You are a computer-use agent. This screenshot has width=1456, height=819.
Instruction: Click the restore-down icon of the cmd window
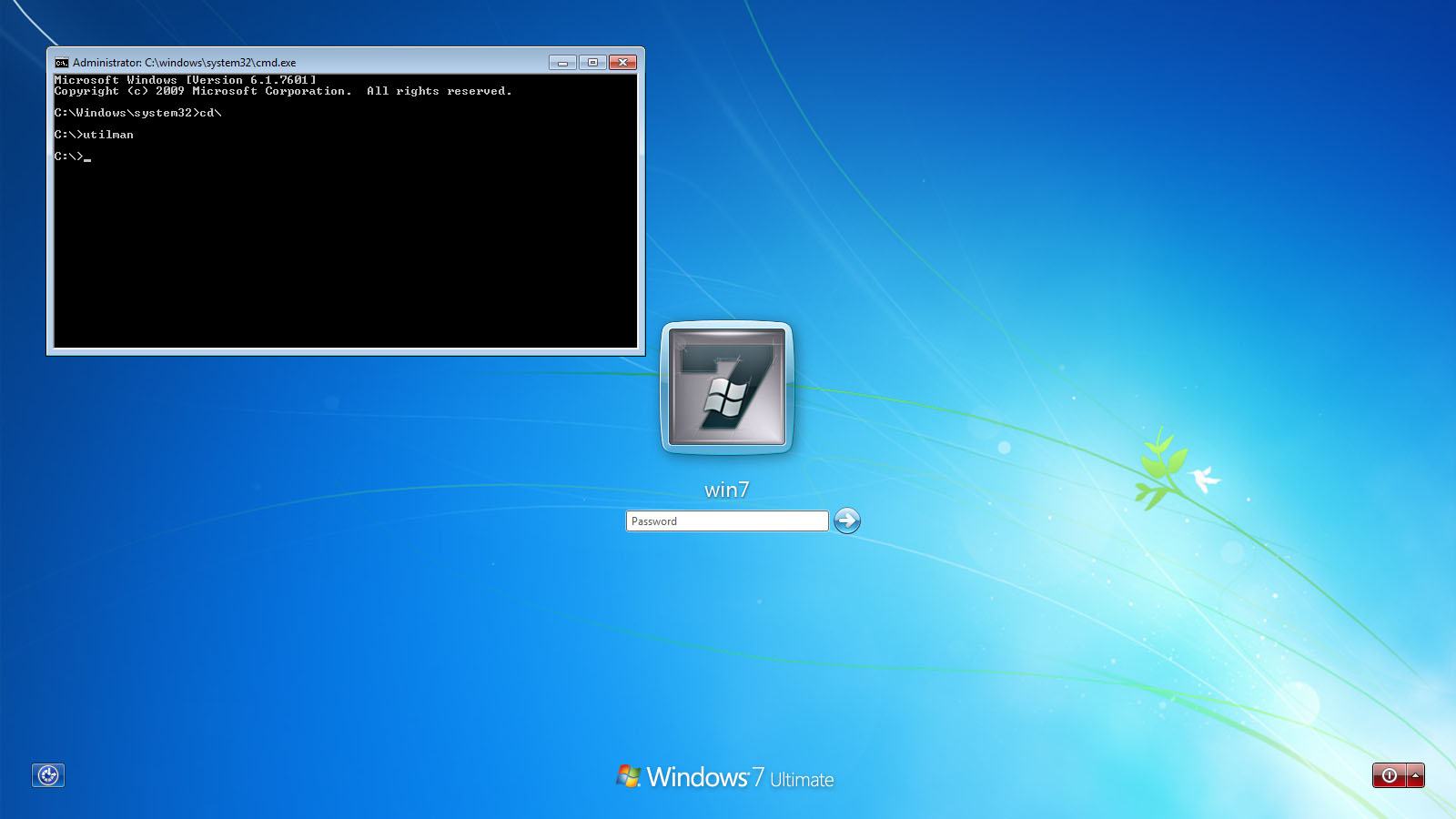[594, 62]
